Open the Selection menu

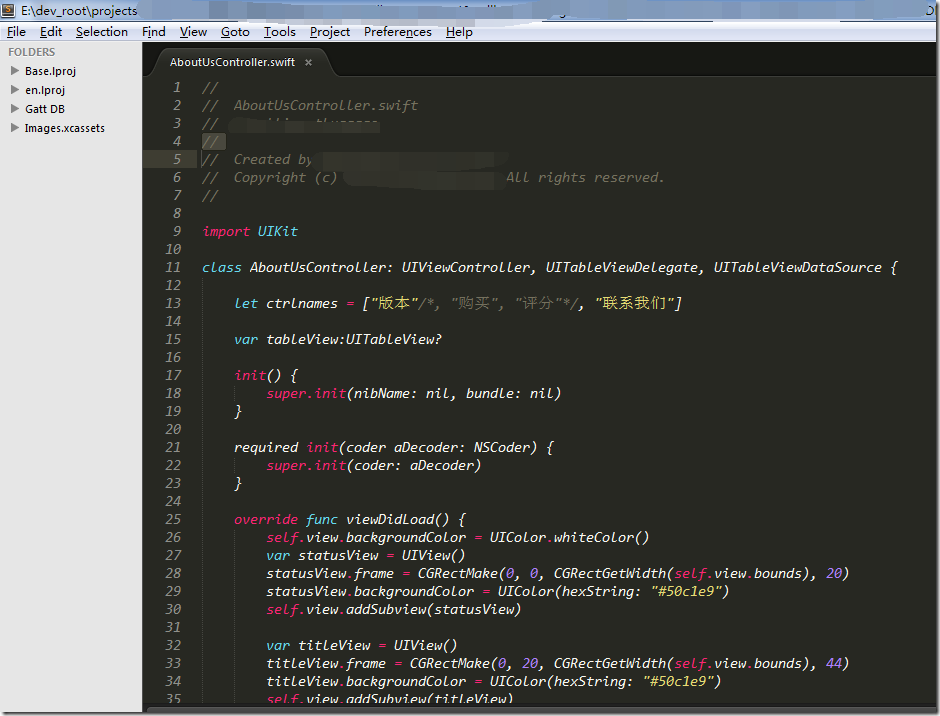(x=102, y=32)
